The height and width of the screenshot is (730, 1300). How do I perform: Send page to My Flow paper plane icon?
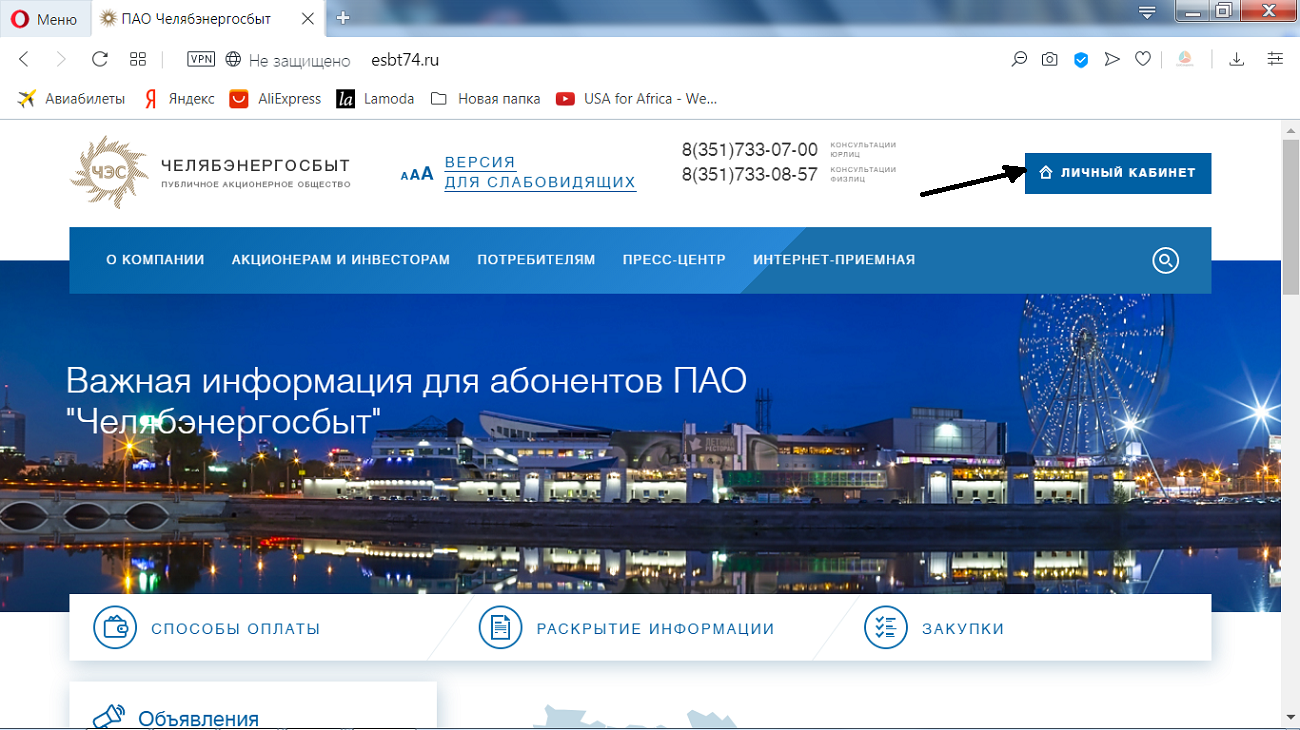coord(1112,59)
